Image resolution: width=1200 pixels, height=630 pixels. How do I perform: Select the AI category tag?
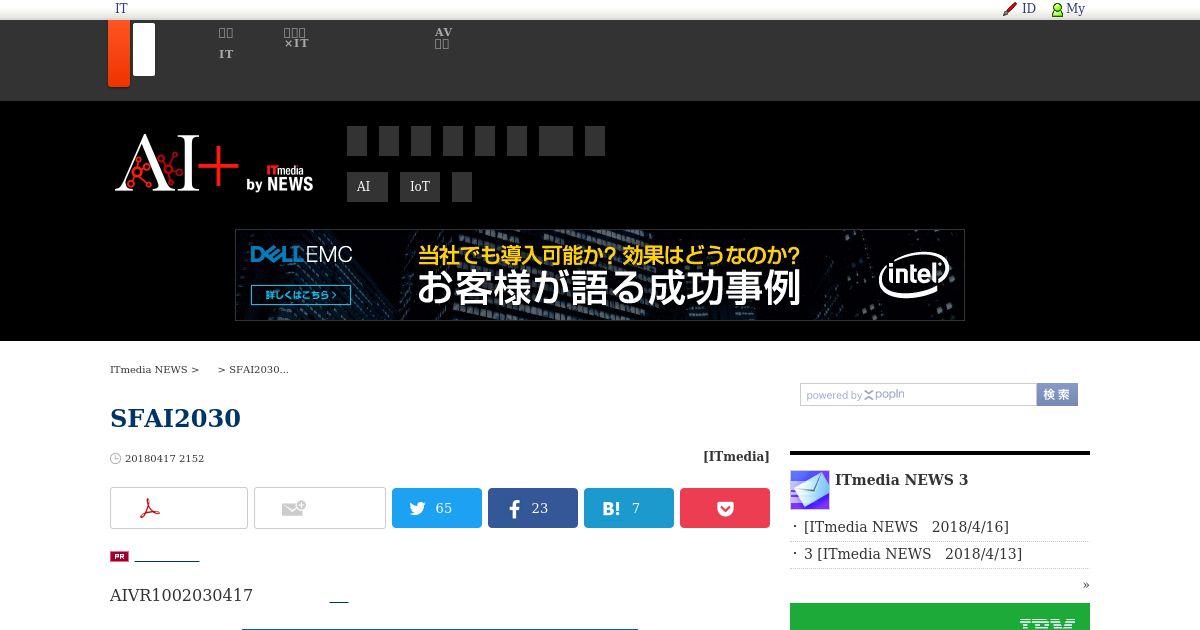(x=367, y=187)
